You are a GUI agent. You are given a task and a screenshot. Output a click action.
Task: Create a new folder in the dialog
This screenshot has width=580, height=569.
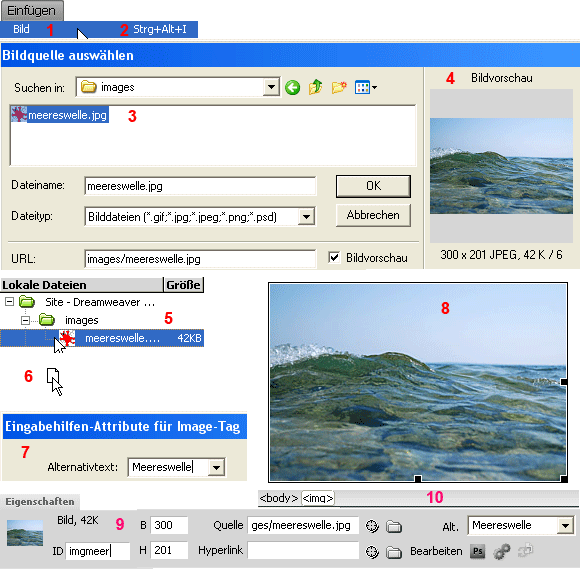(339, 88)
